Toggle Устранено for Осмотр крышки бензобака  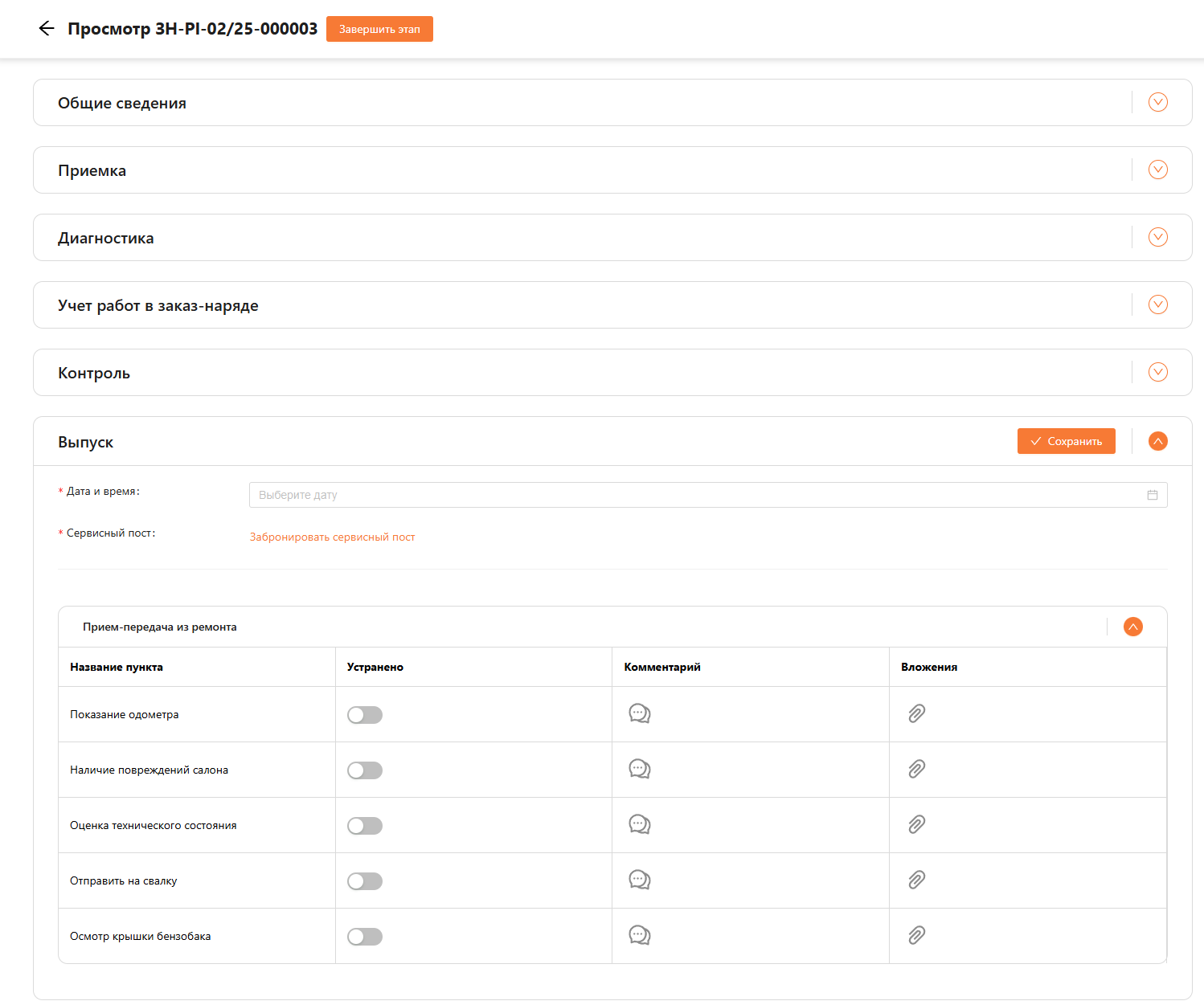coord(365,937)
